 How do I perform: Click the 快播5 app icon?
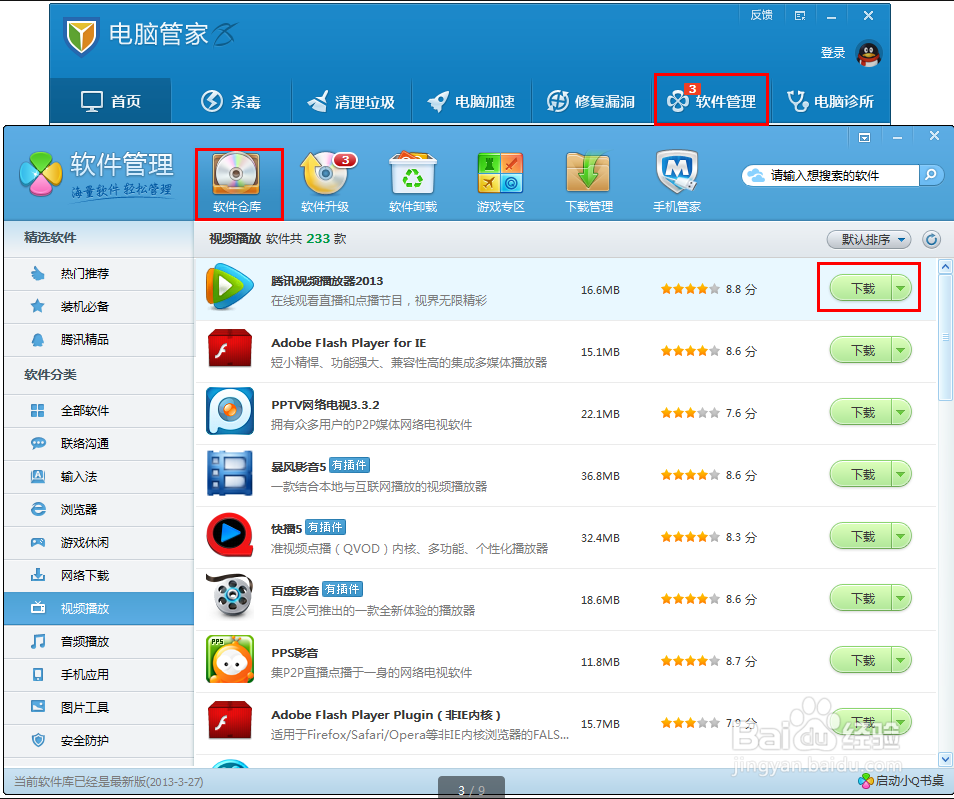[229, 536]
